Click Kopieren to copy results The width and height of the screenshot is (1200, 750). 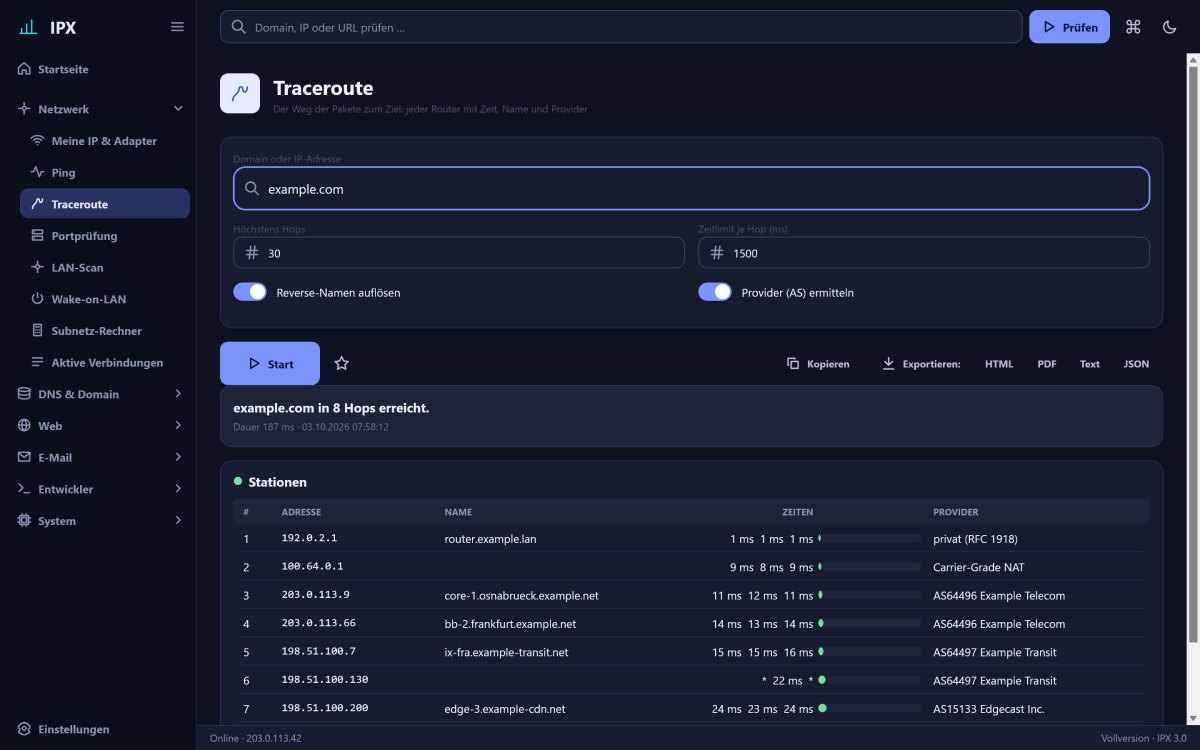tap(818, 364)
